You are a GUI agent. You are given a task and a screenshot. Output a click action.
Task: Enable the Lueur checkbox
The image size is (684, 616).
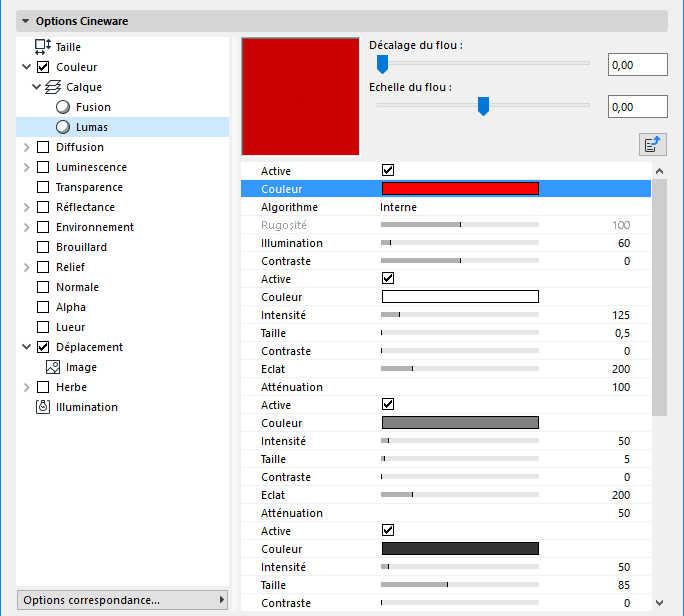(43, 327)
